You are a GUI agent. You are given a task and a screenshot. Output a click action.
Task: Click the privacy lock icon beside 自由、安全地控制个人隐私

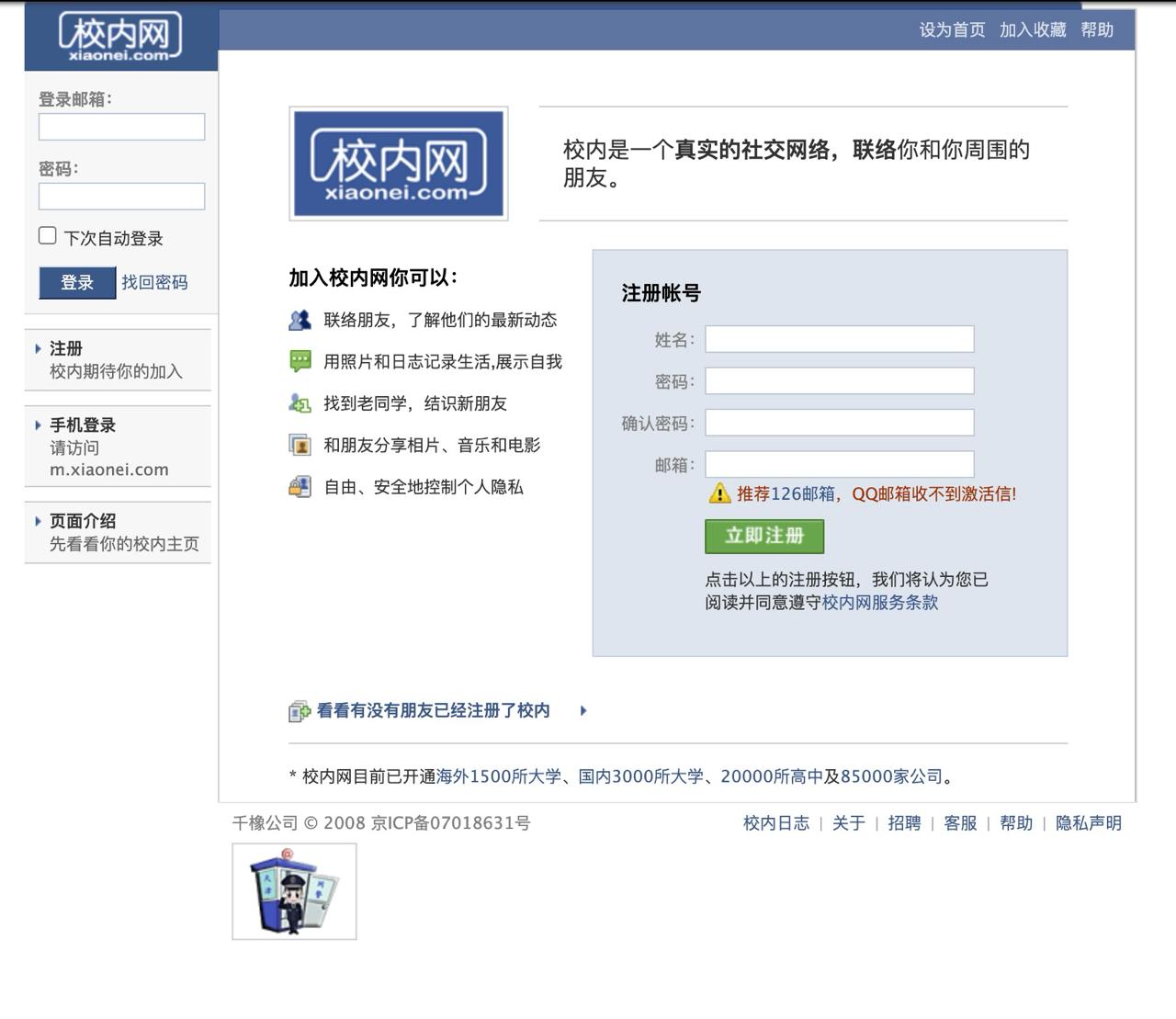click(x=300, y=487)
